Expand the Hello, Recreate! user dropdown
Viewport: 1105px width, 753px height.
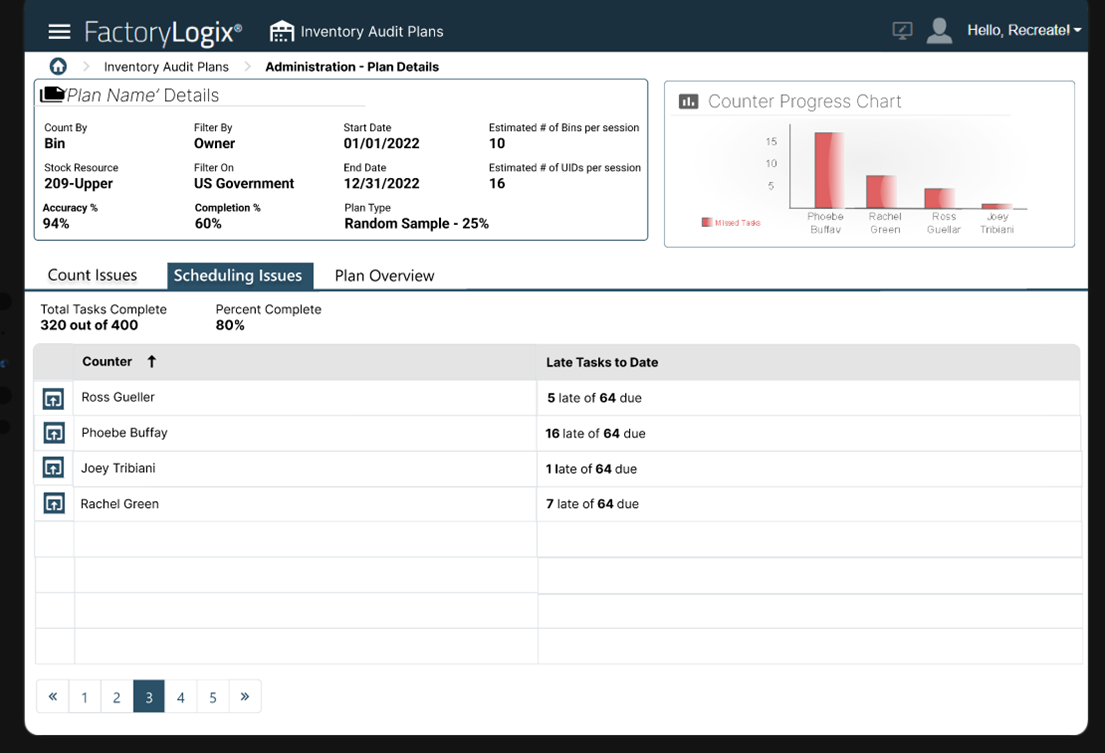click(x=1023, y=31)
